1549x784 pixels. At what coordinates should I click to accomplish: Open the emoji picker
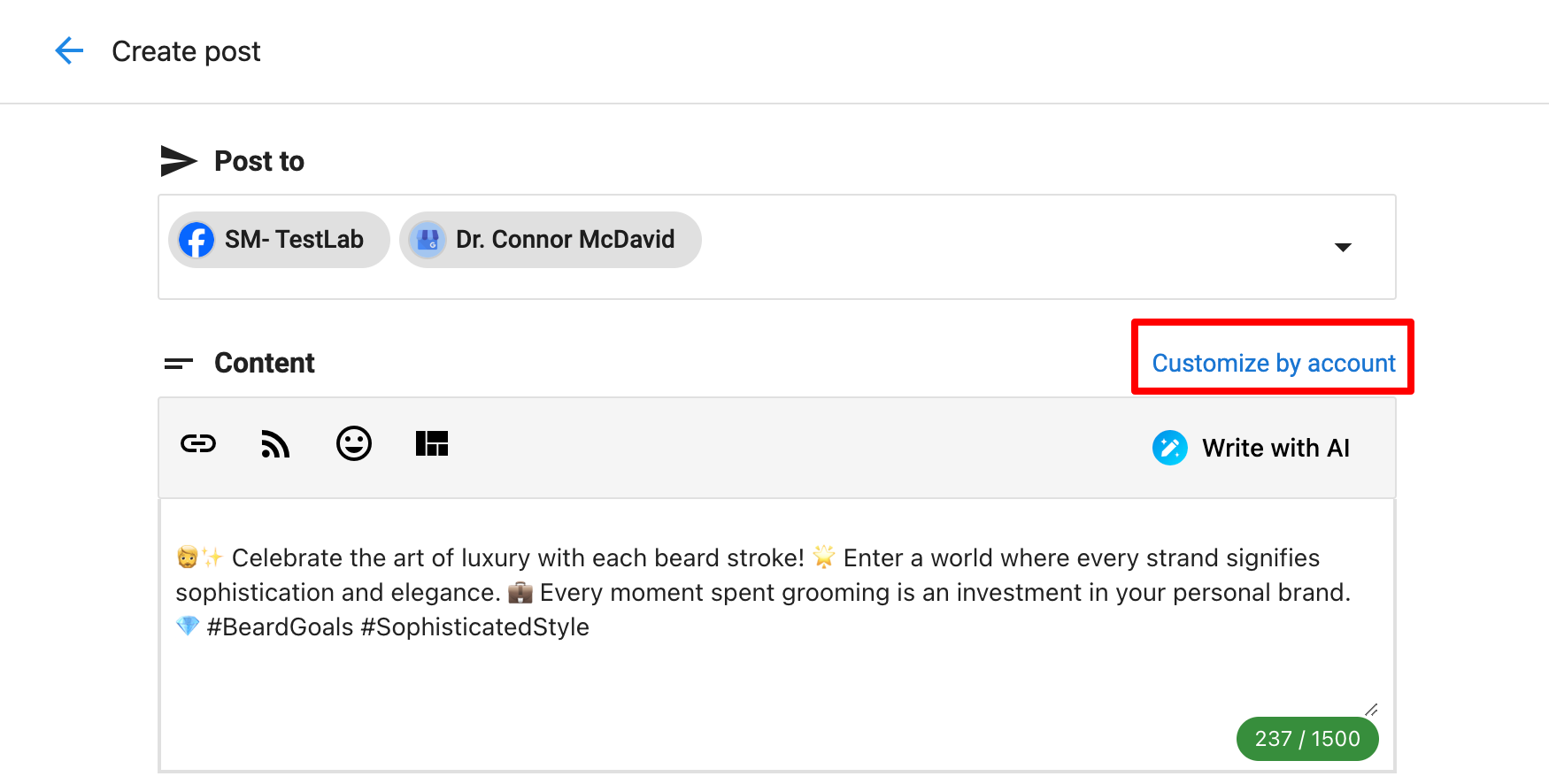[354, 443]
